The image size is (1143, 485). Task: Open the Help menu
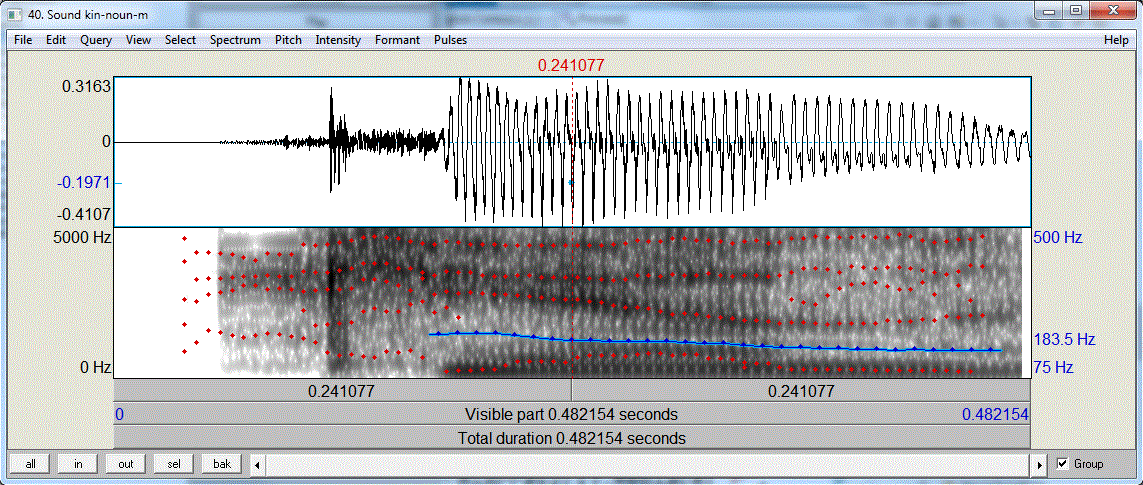(x=1116, y=40)
